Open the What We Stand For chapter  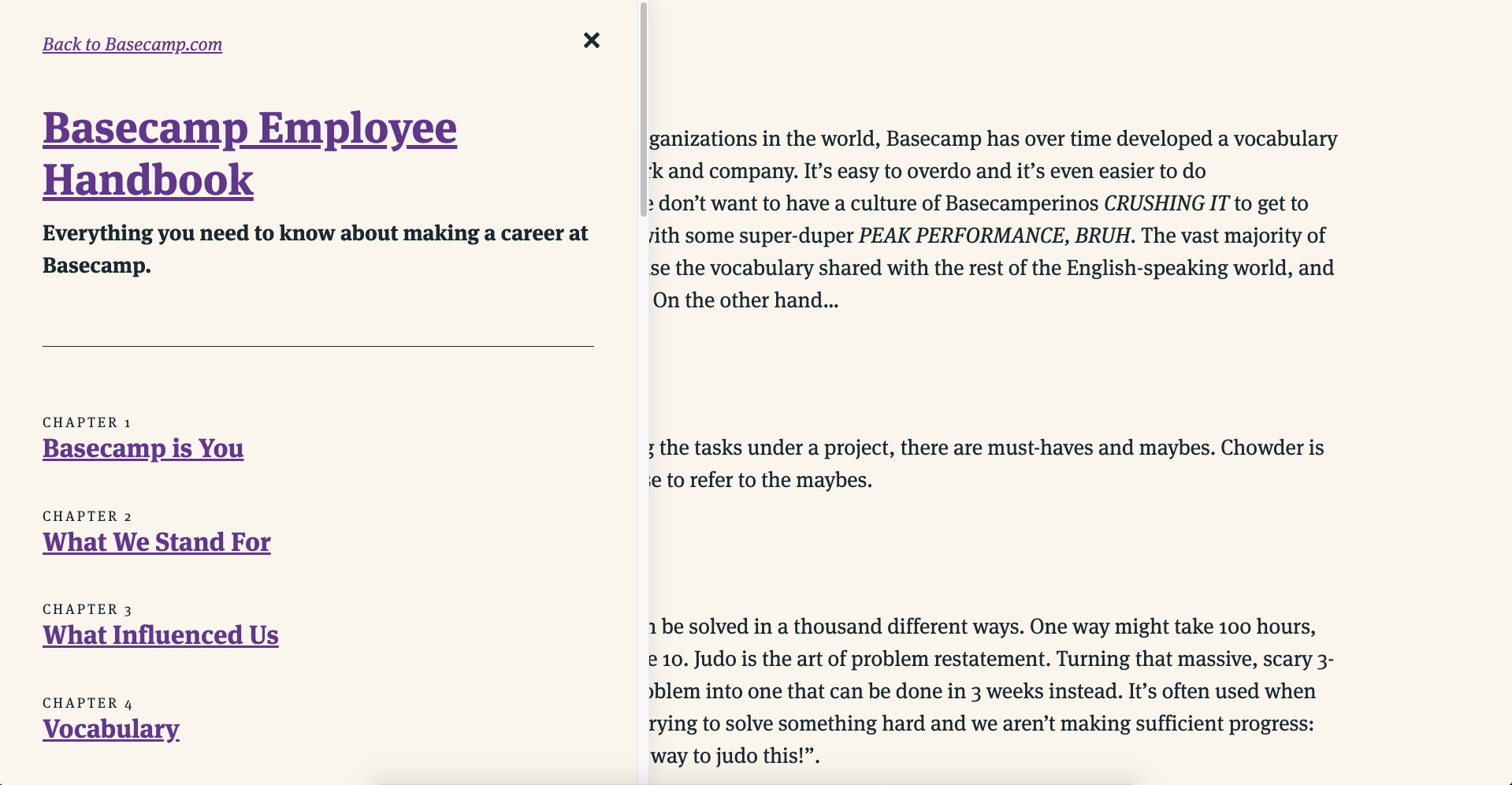157,542
